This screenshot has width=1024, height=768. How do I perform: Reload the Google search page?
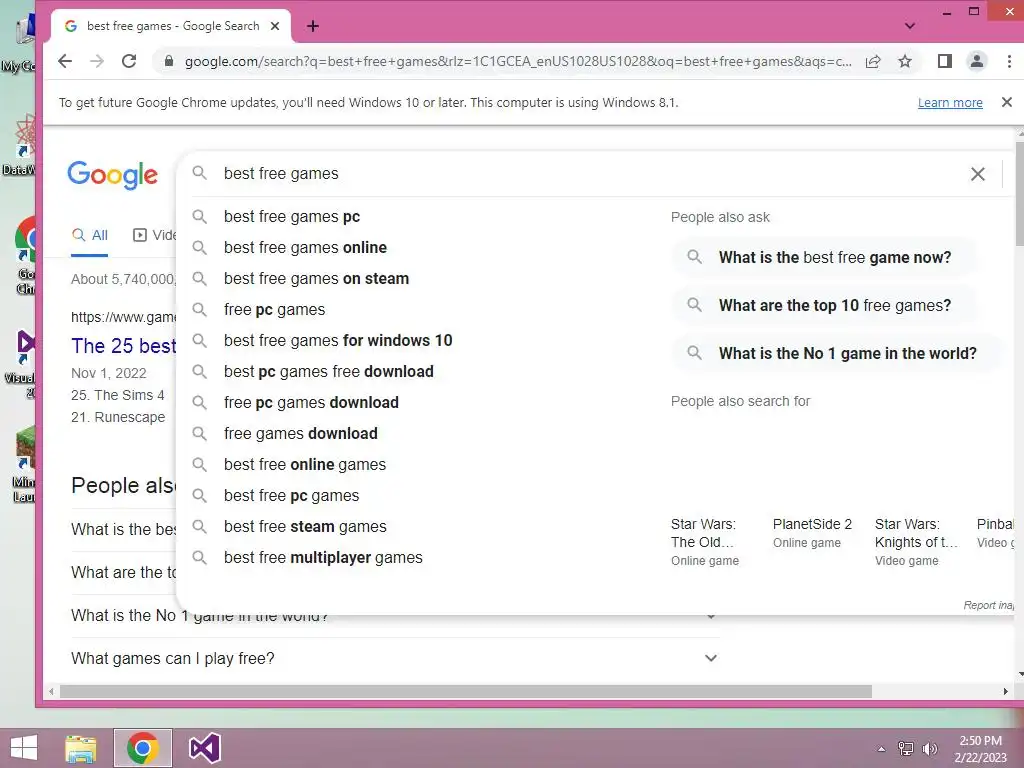[x=129, y=61]
